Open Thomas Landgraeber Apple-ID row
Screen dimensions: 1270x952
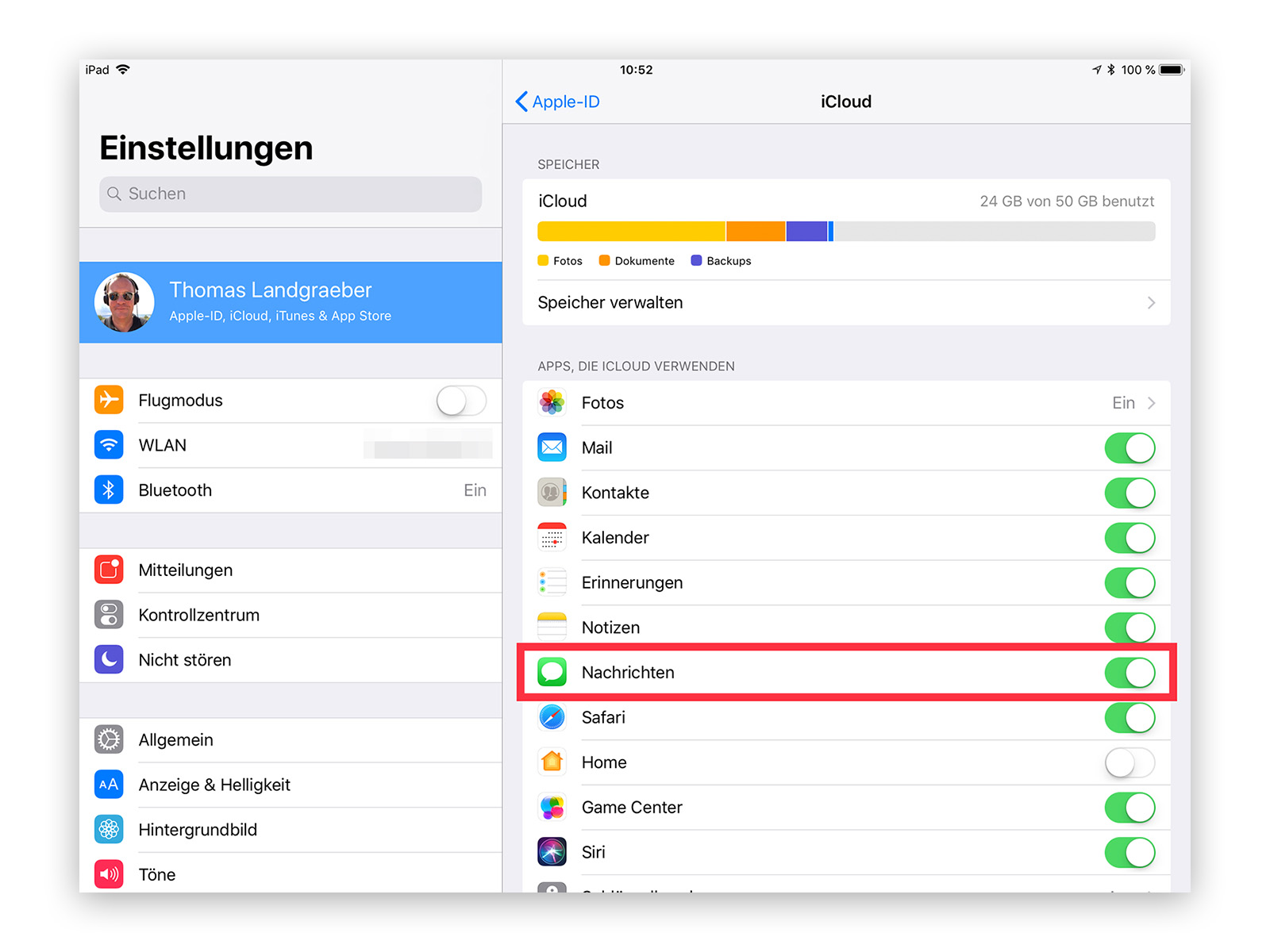point(291,302)
